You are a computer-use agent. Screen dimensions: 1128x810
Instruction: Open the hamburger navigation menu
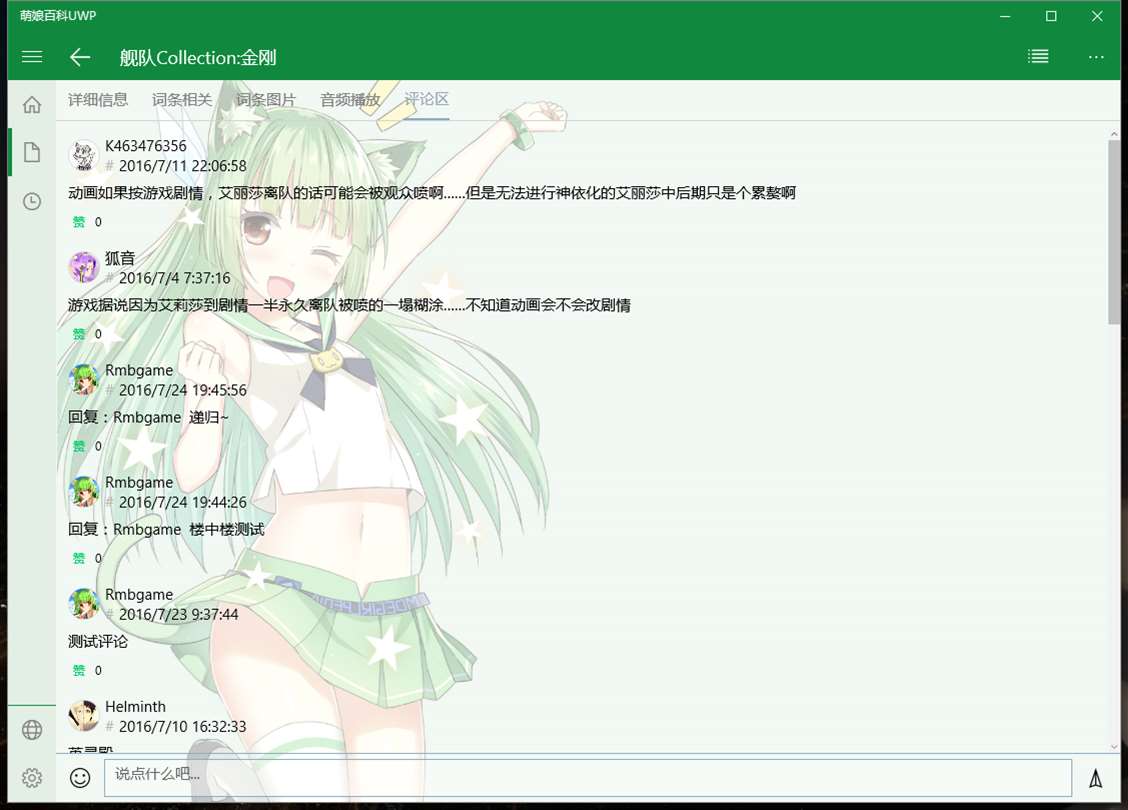point(32,57)
